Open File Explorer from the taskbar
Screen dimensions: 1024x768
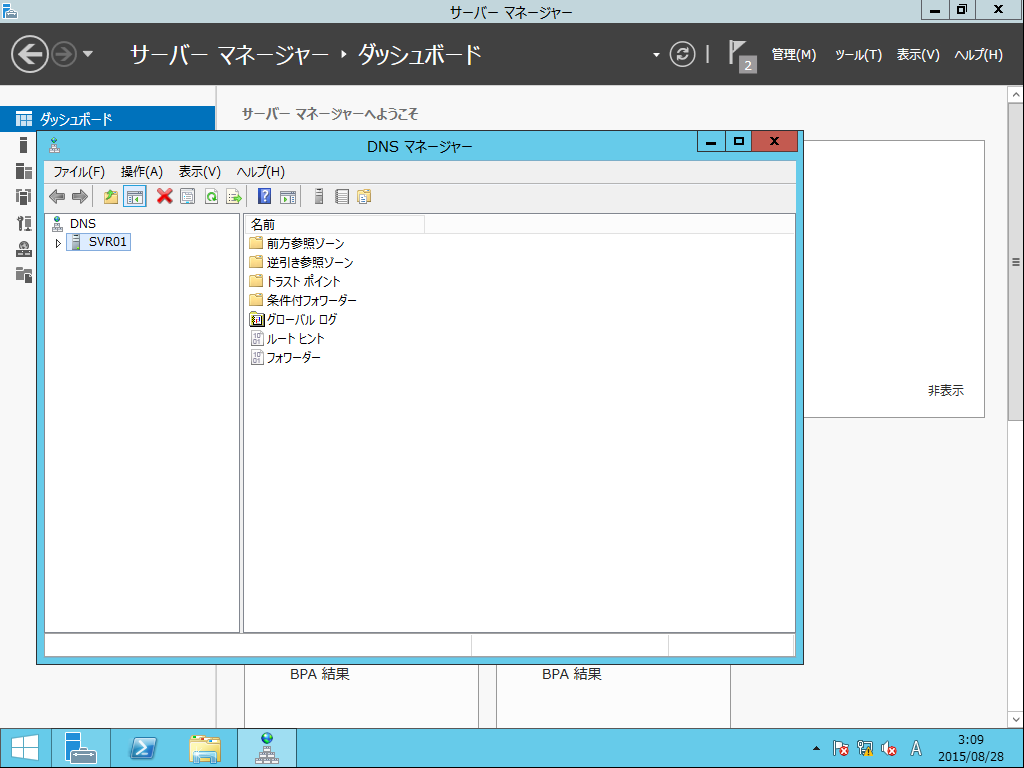point(204,748)
